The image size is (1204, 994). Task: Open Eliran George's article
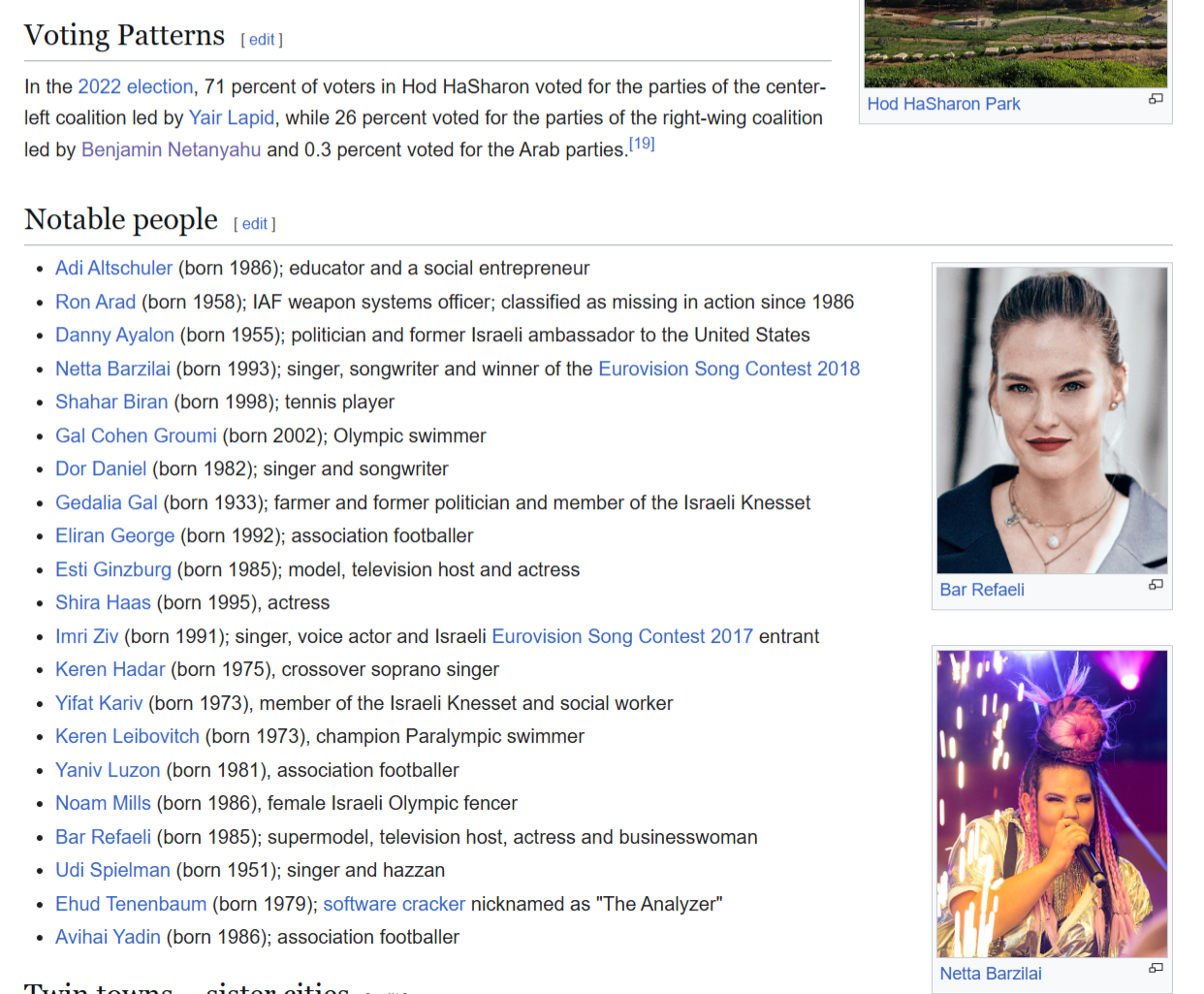click(x=114, y=535)
